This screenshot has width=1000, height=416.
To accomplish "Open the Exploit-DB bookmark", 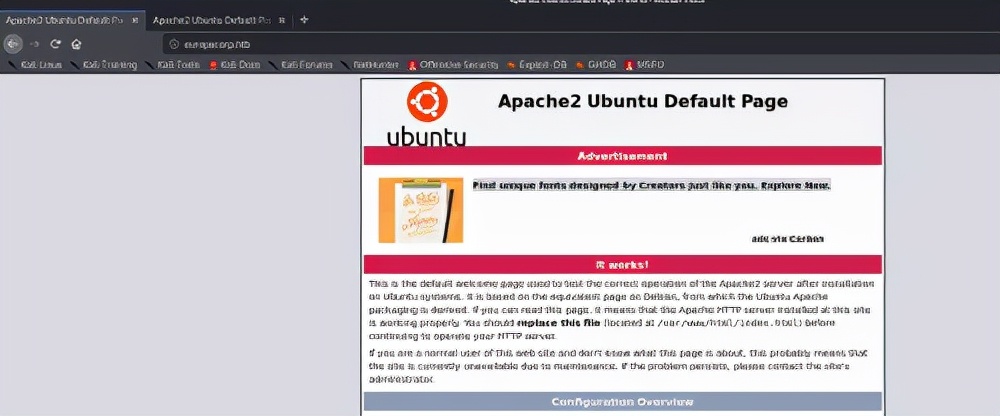I will click(x=537, y=64).
